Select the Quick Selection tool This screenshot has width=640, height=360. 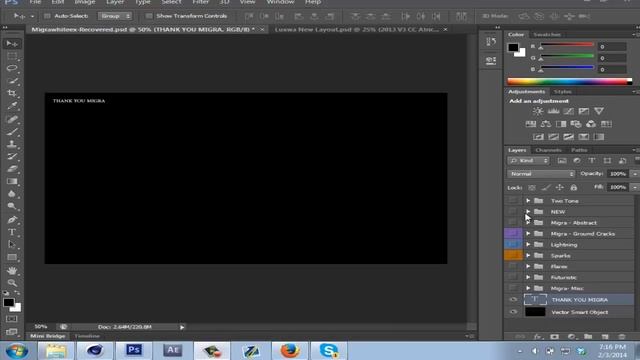coord(12,81)
